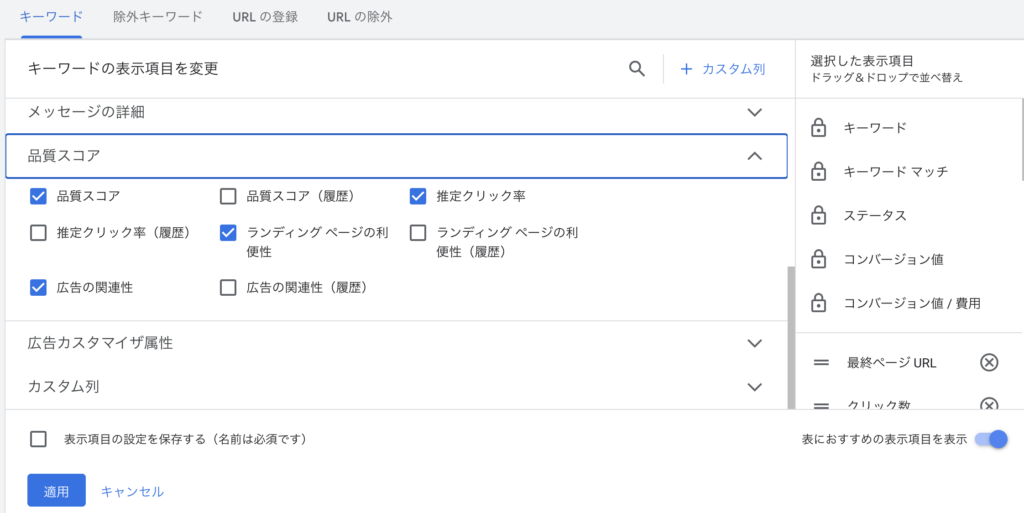This screenshot has height=513, width=1024.
Task: Expand the 広告カスタマイザ属性 section
Action: [755, 343]
